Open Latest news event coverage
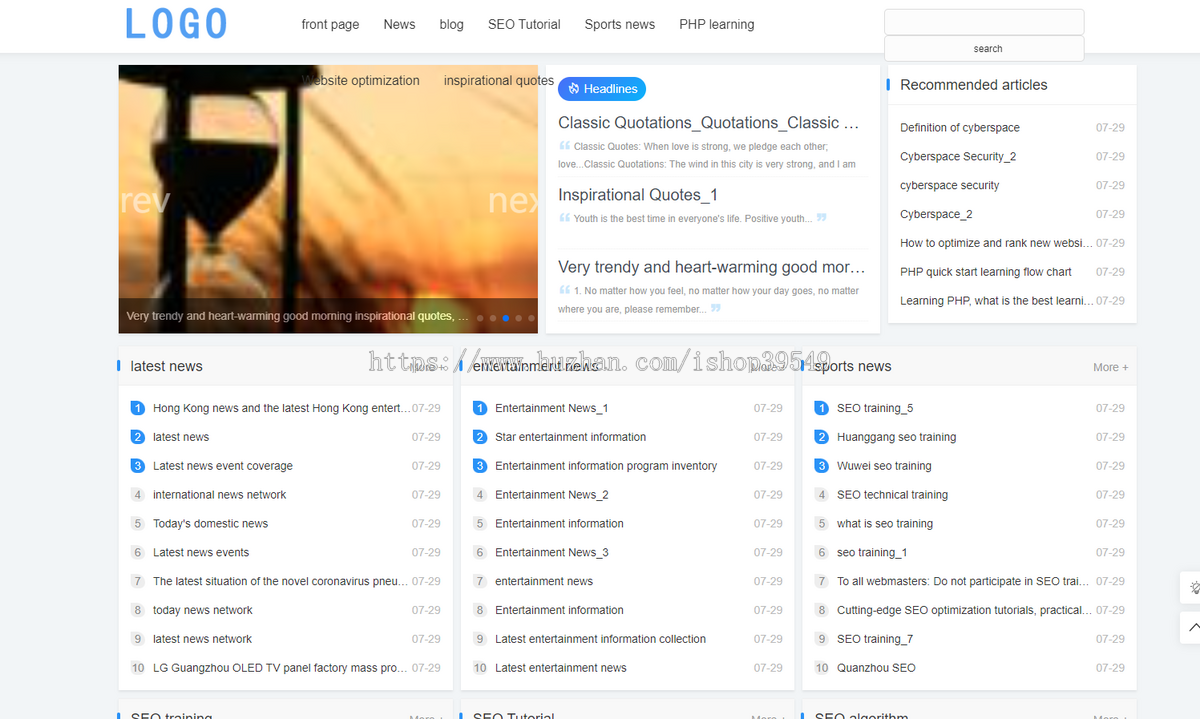This screenshot has height=719, width=1200. (x=223, y=466)
